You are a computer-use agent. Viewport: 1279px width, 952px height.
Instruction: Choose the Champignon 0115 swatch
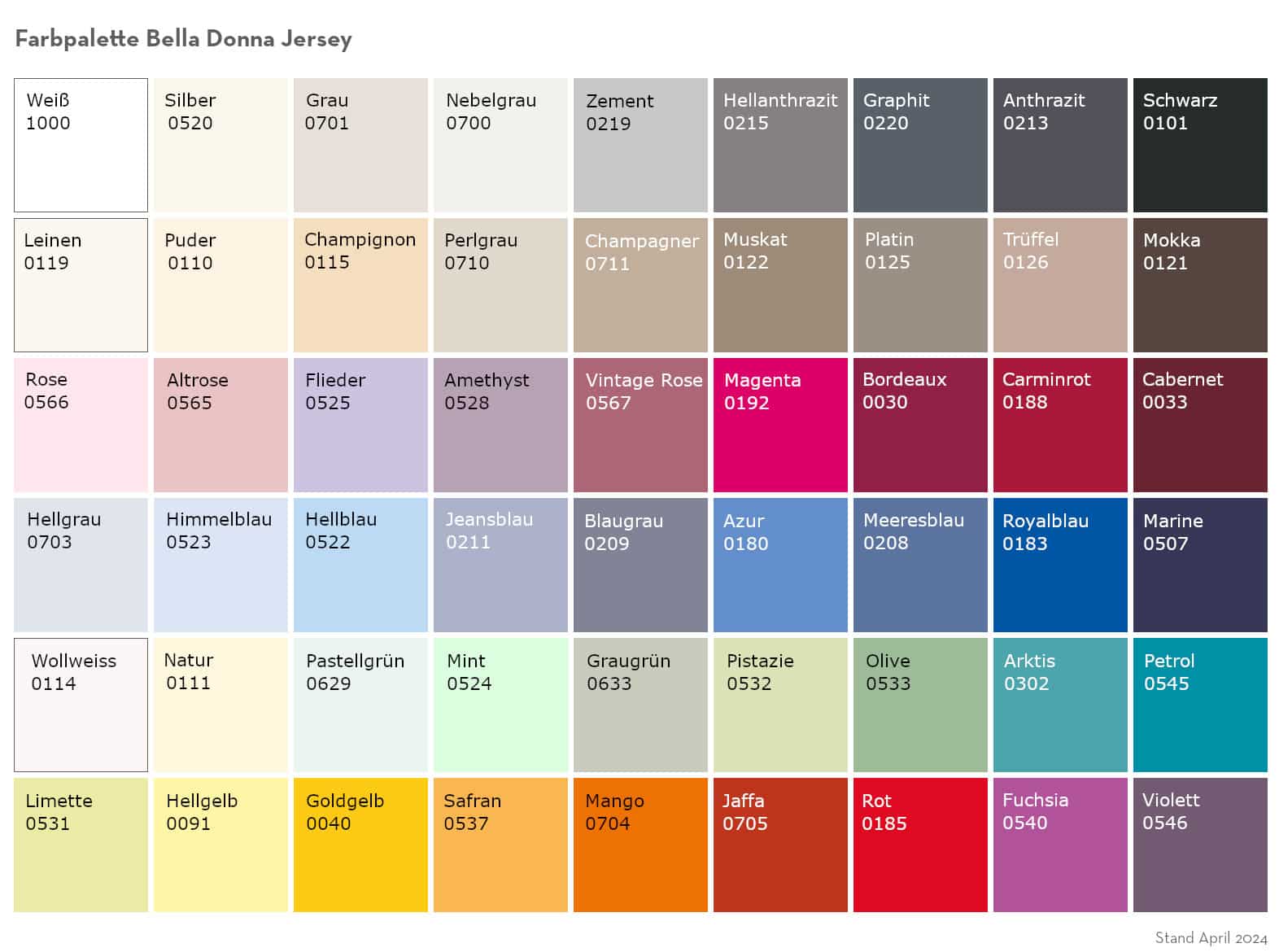click(x=360, y=285)
